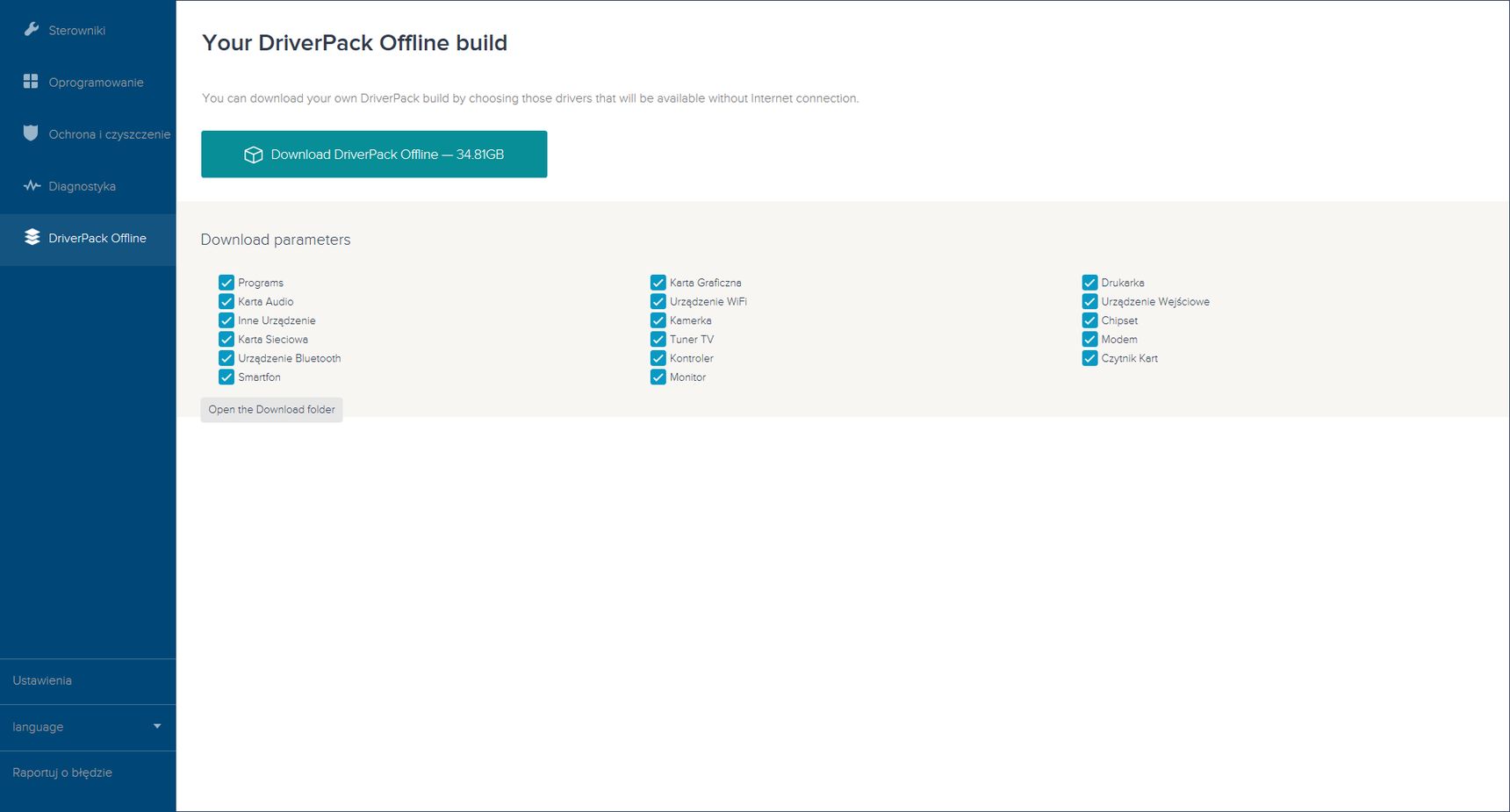Click the pulse icon beside Diagnostyka
This screenshot has width=1510, height=812.
pyautogui.click(x=32, y=186)
